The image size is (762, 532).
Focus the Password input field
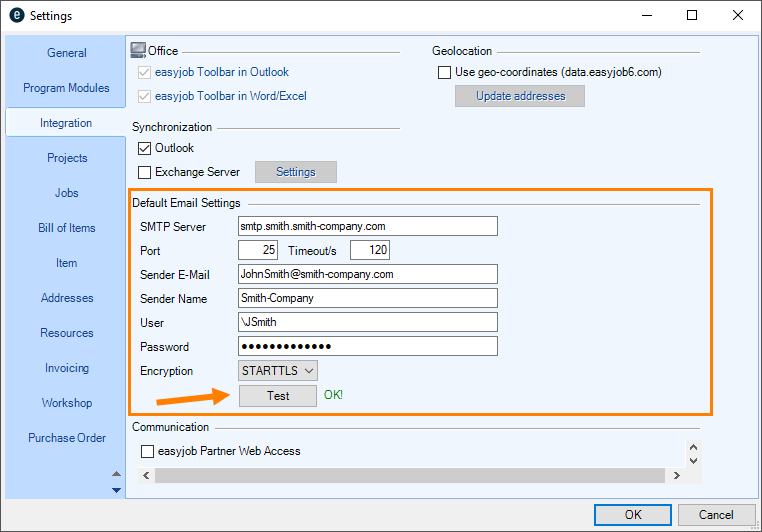coord(367,346)
